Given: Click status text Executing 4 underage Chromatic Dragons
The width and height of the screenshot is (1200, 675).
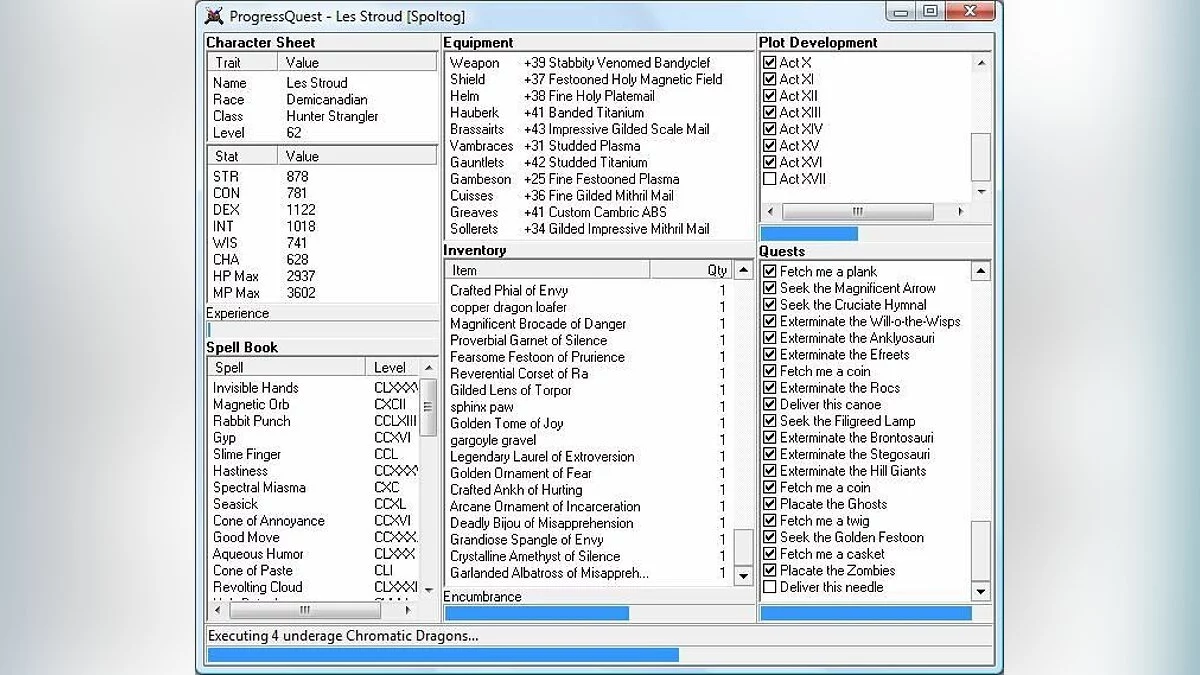Looking at the screenshot, I should (x=343, y=636).
